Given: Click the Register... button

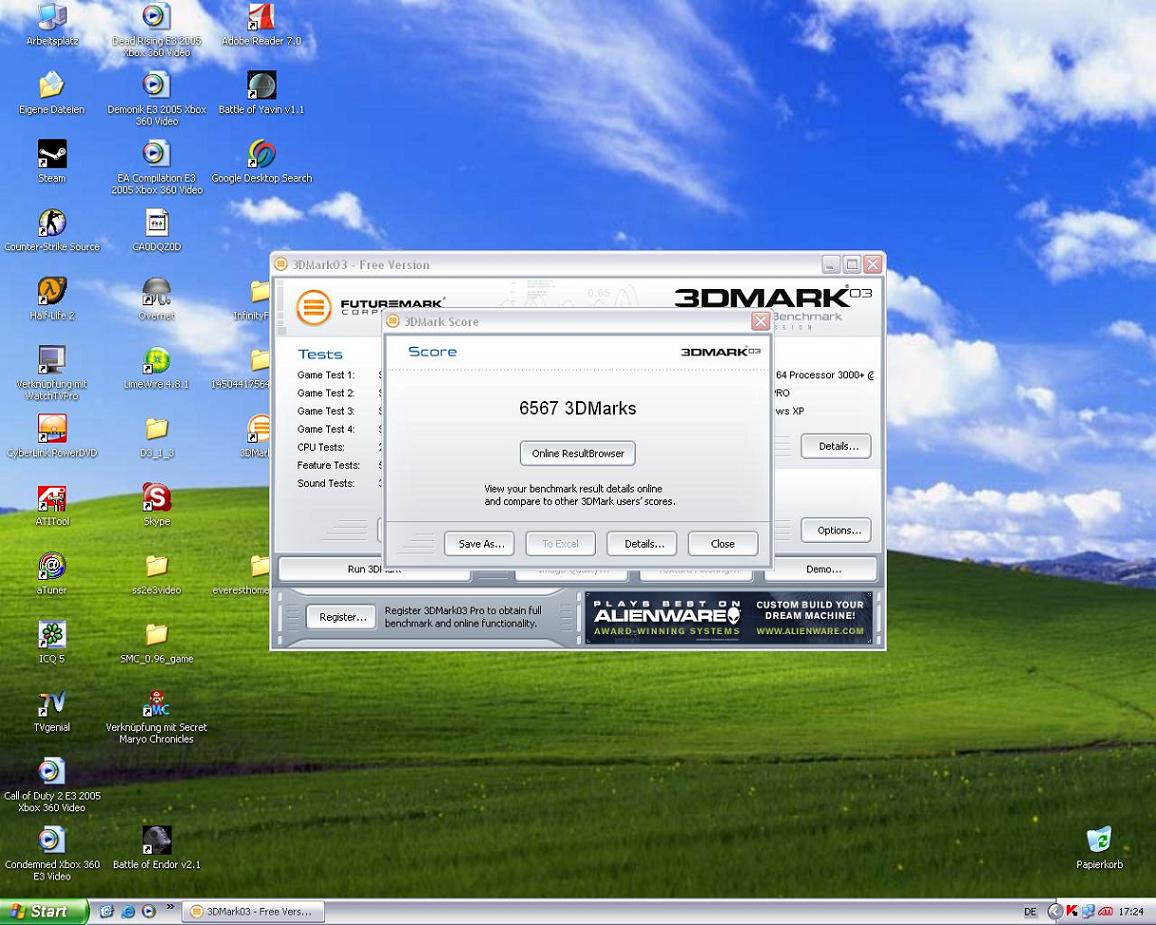Looking at the screenshot, I should (x=341, y=617).
